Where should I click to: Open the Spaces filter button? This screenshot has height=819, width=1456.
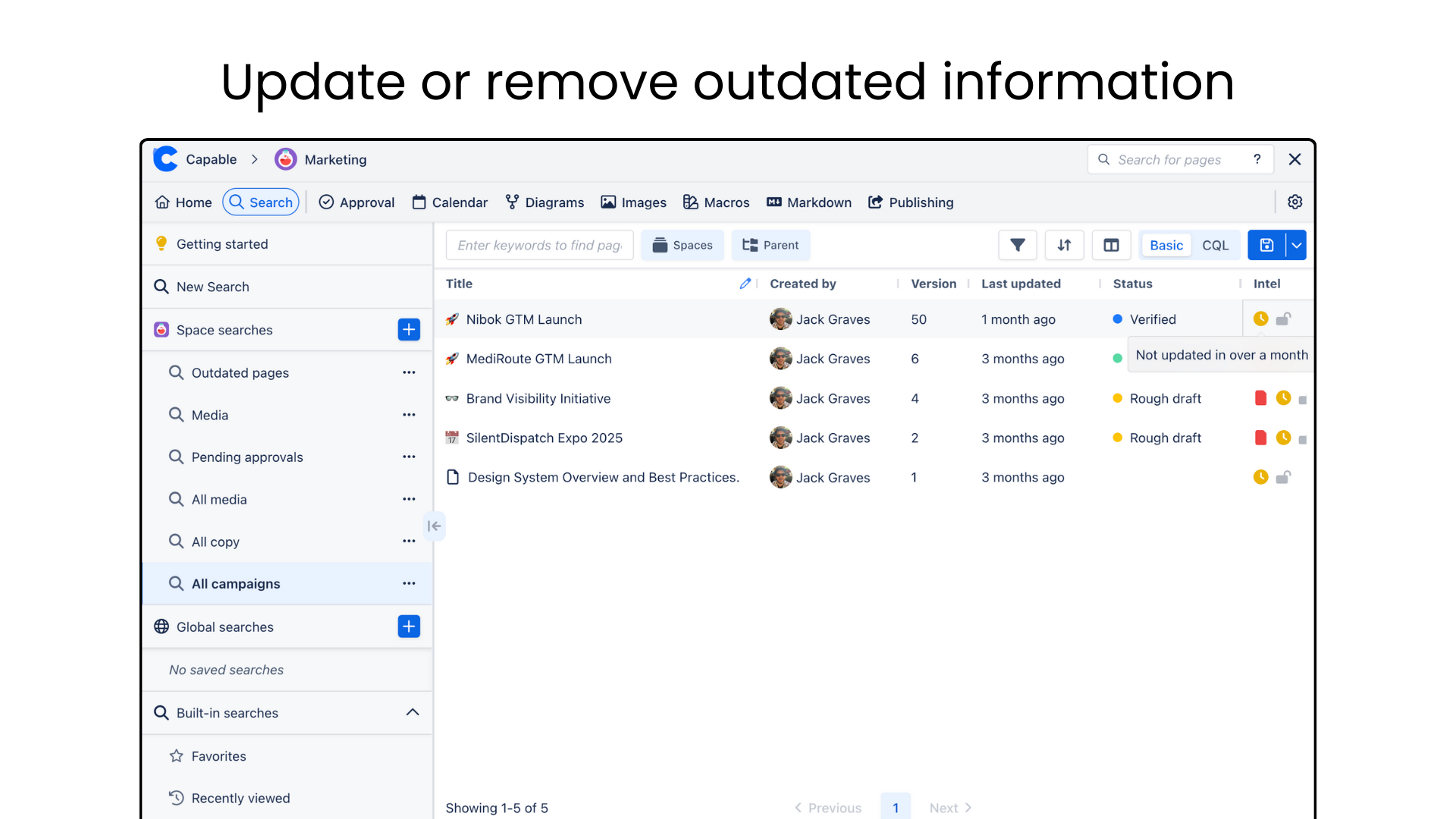pyautogui.click(x=682, y=245)
